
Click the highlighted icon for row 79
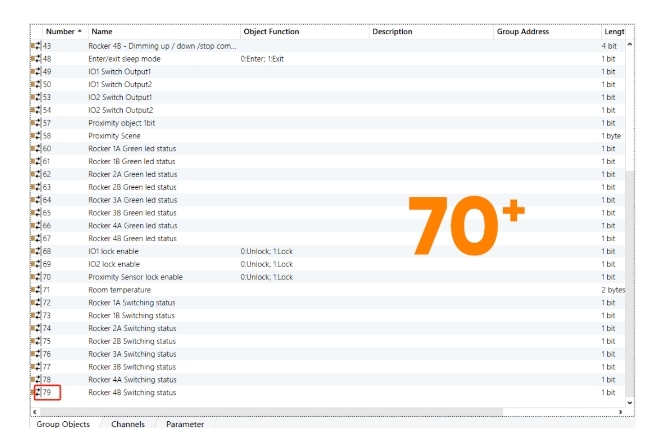pyautogui.click(x=37, y=392)
